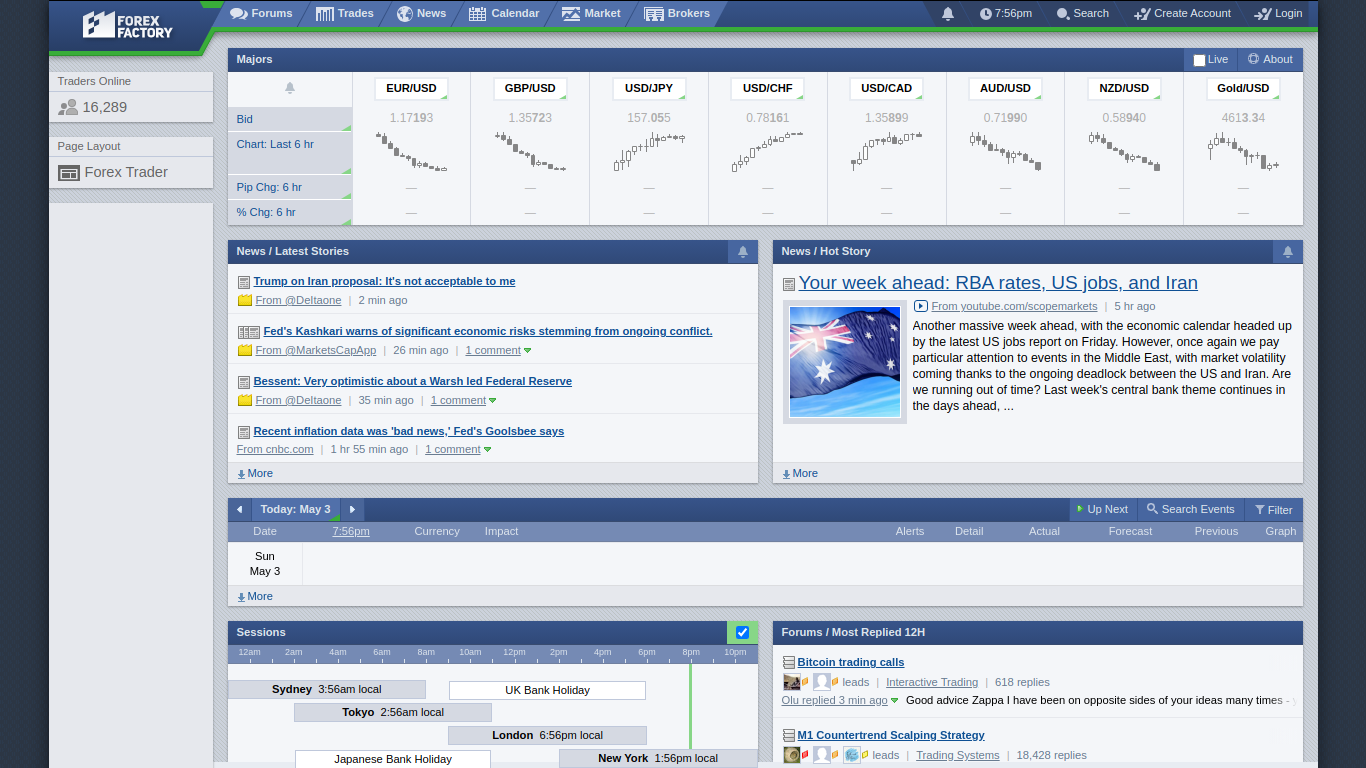Open the News menu
This screenshot has height=768, width=1366.
[421, 14]
